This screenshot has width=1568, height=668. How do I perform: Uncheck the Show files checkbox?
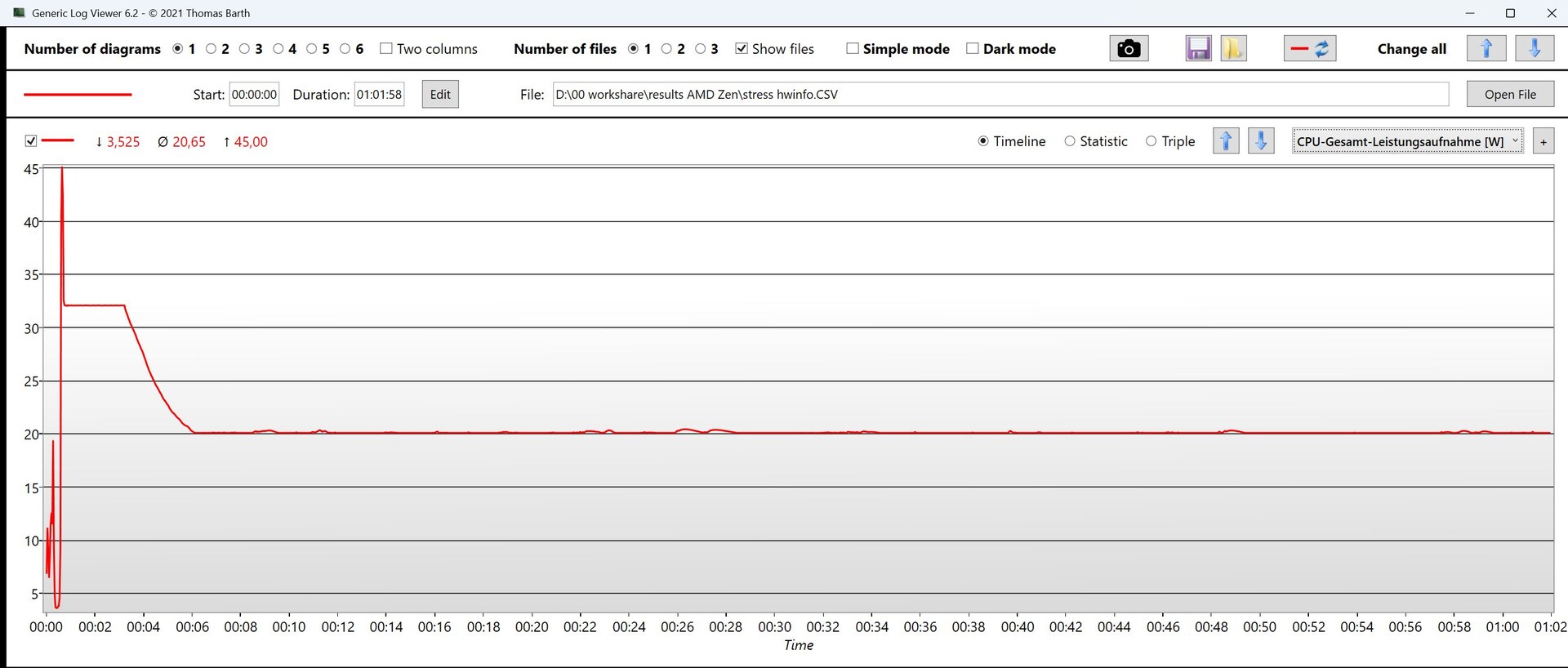pyautogui.click(x=742, y=49)
